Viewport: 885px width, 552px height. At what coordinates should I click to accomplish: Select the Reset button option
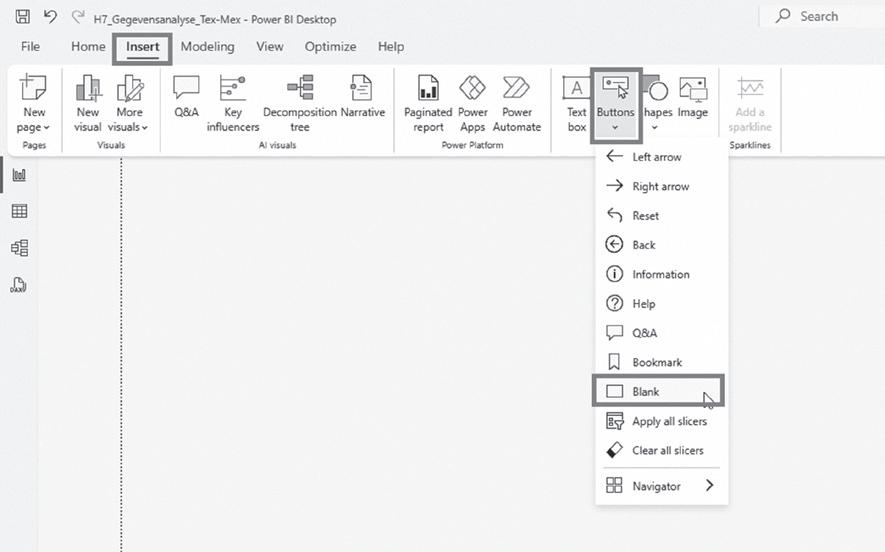(x=661, y=216)
